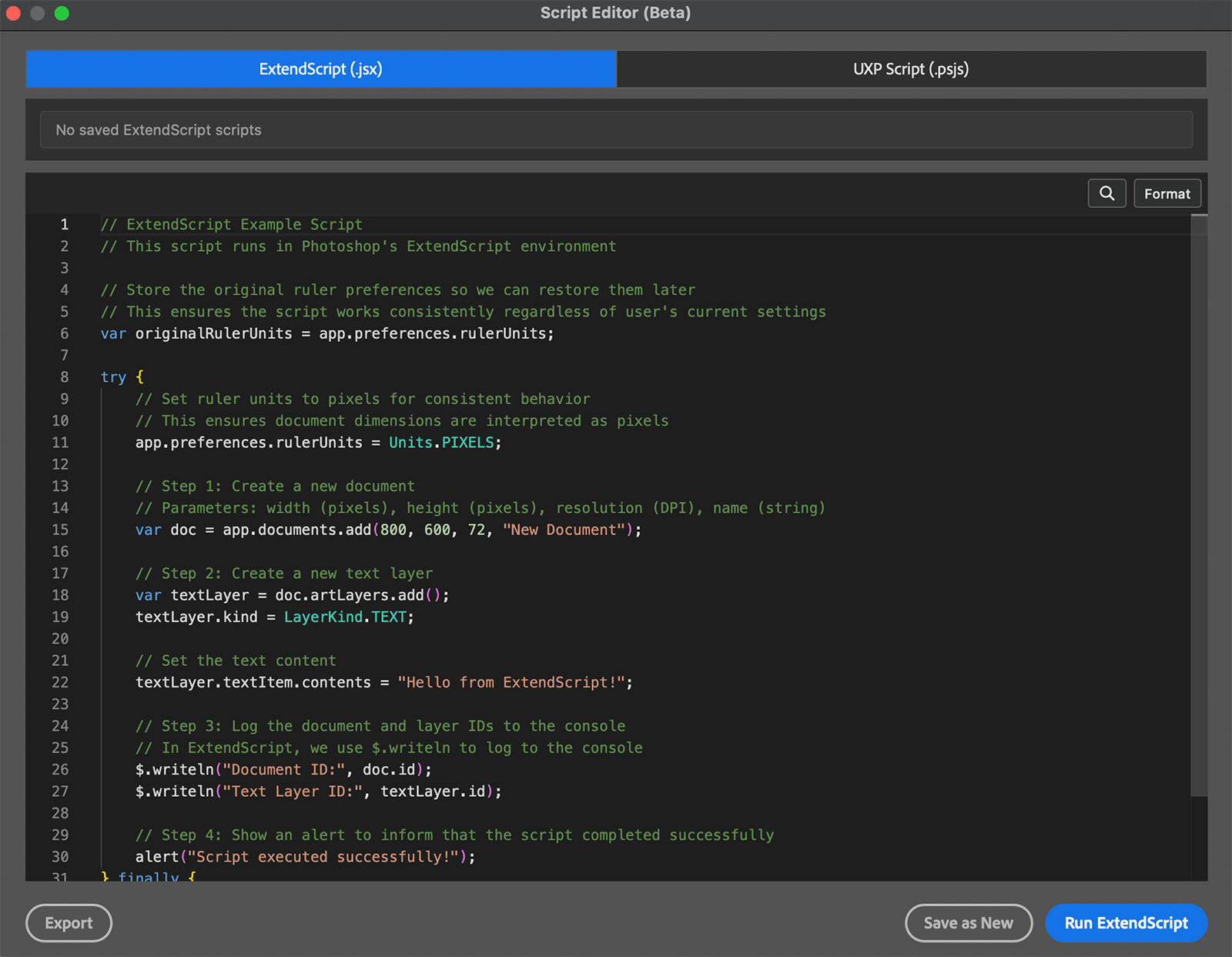Click the Hello from ExtendScript string
Screen dimensions: 1232x957
[514, 682]
